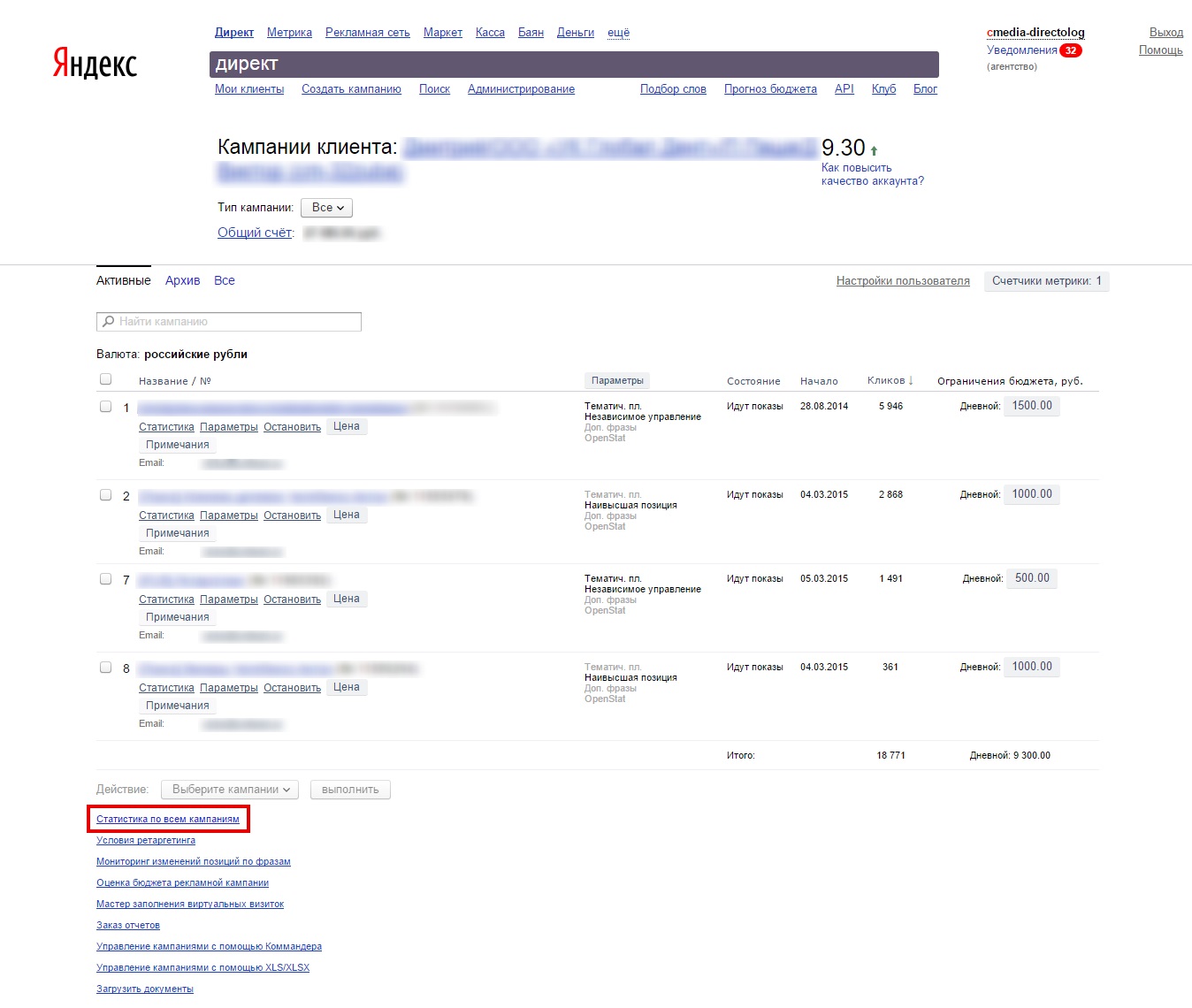Open Деньги in the top navigation
This screenshot has width=1192, height=1008.
point(576,33)
